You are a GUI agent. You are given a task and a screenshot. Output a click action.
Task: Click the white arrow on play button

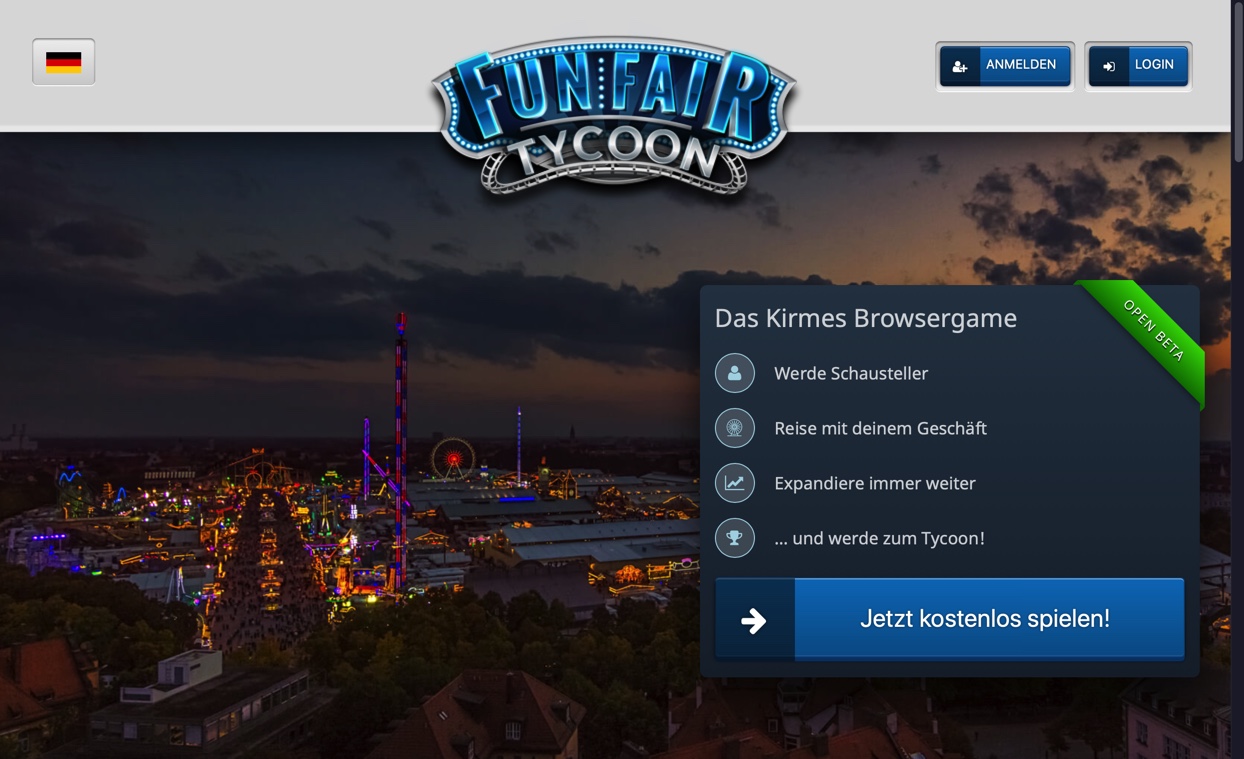pyautogui.click(x=754, y=621)
